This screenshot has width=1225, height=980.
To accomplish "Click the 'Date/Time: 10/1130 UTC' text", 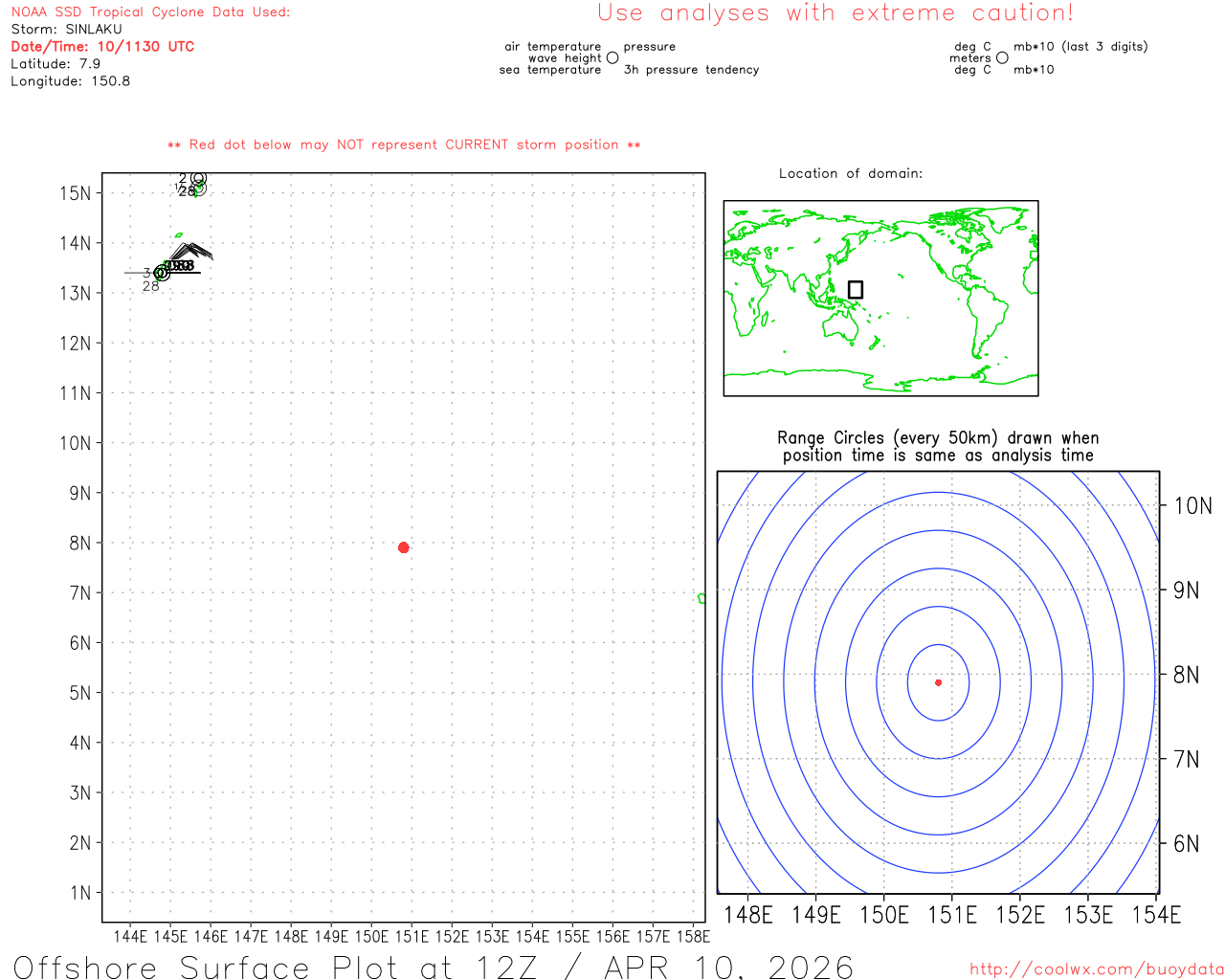I will click(x=102, y=47).
